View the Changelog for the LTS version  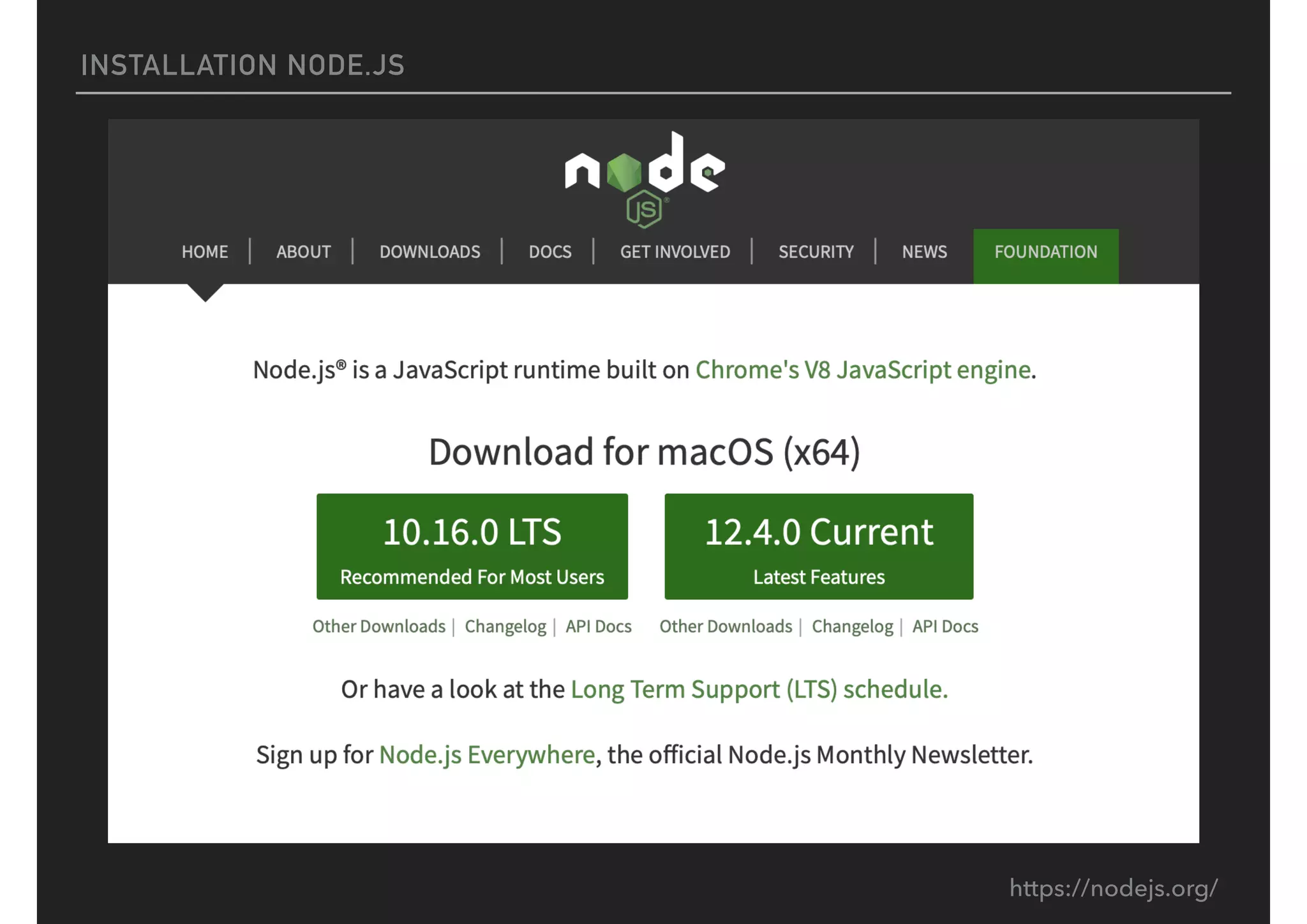(505, 627)
